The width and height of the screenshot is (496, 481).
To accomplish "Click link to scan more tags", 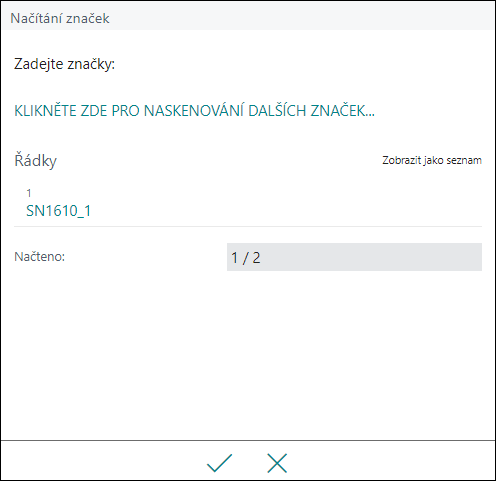I will 194,111.
